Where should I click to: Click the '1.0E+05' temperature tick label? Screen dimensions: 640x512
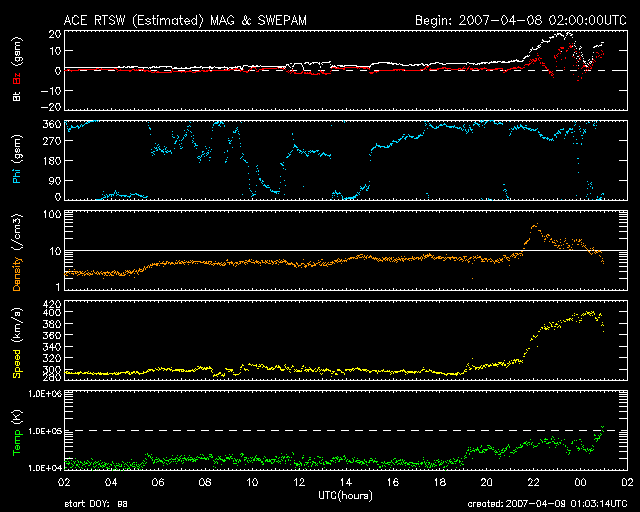point(45,431)
